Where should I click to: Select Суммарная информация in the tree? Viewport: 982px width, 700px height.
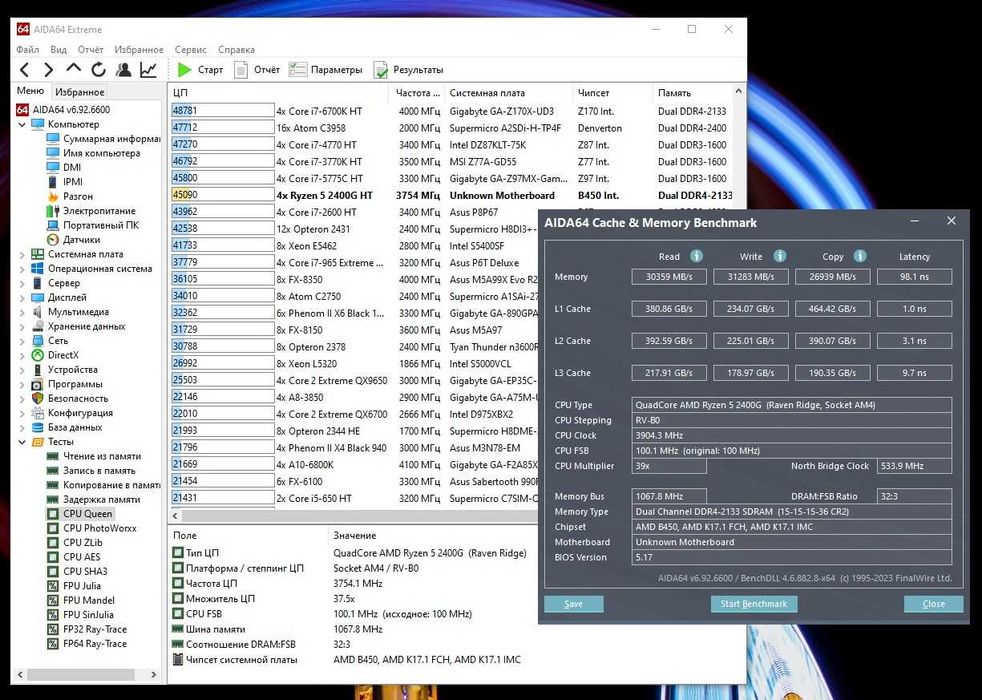click(104, 138)
